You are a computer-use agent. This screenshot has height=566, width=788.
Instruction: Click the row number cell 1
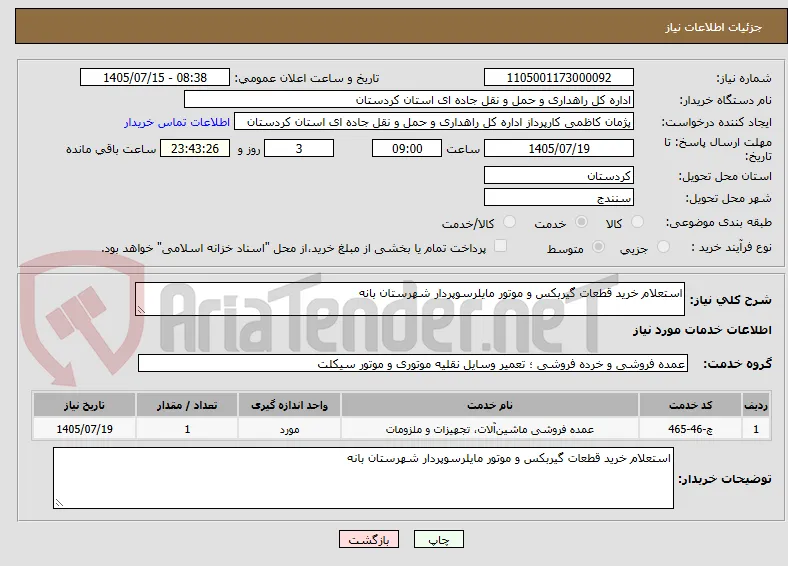pyautogui.click(x=756, y=429)
